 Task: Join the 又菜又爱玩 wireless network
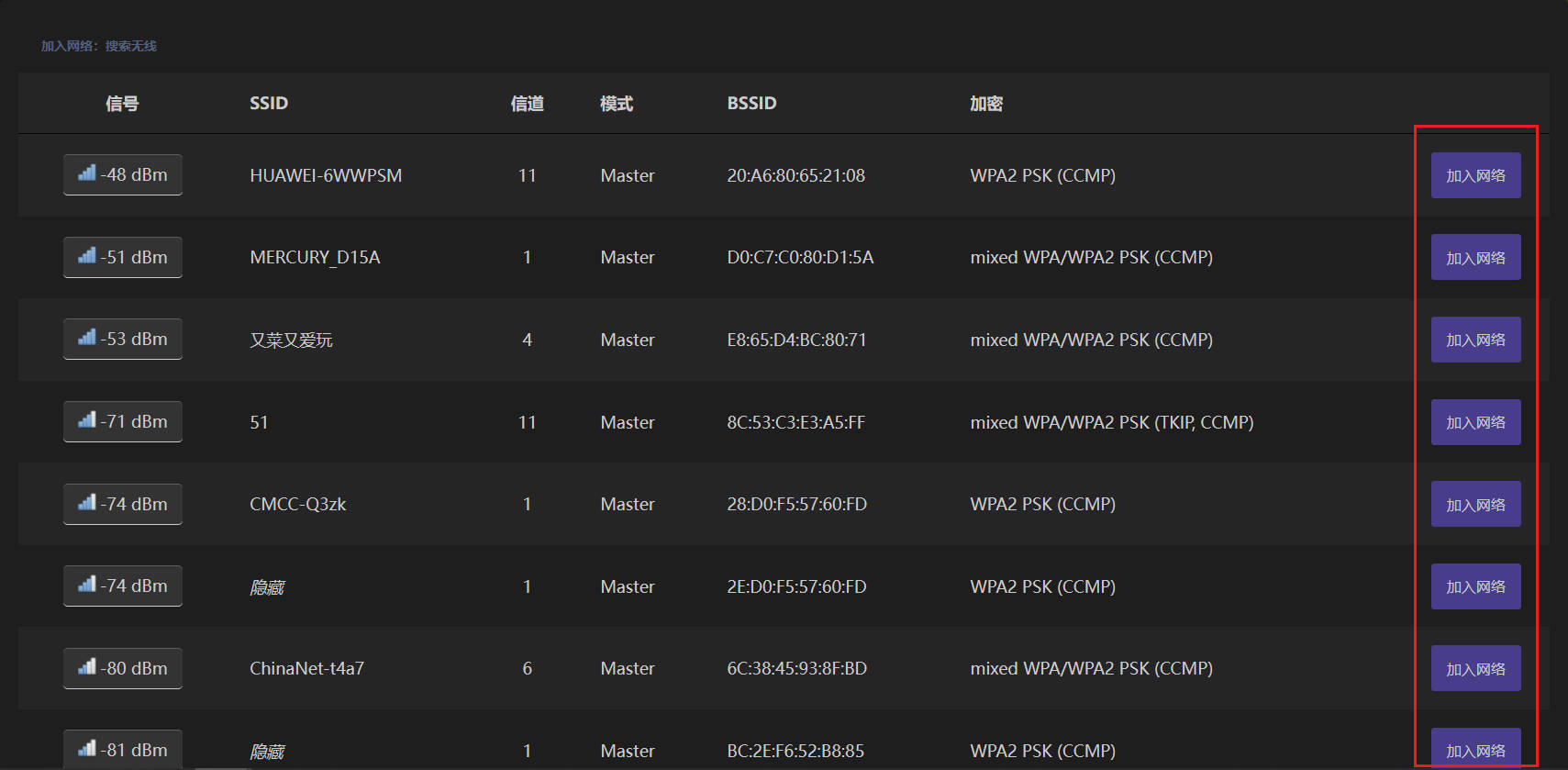pos(1475,340)
